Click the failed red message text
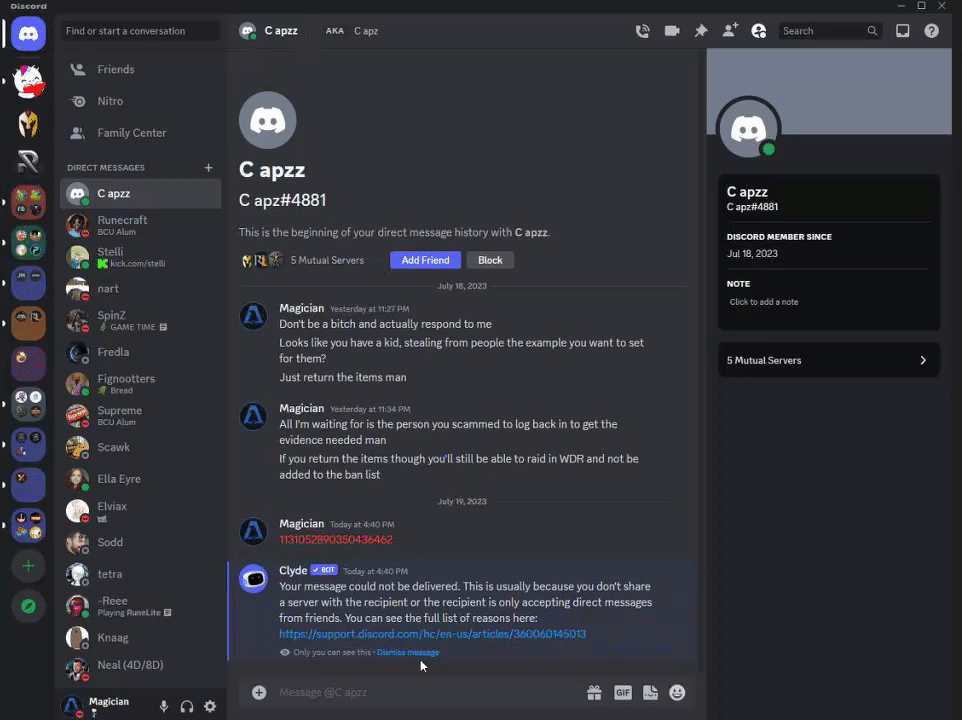 coord(336,540)
